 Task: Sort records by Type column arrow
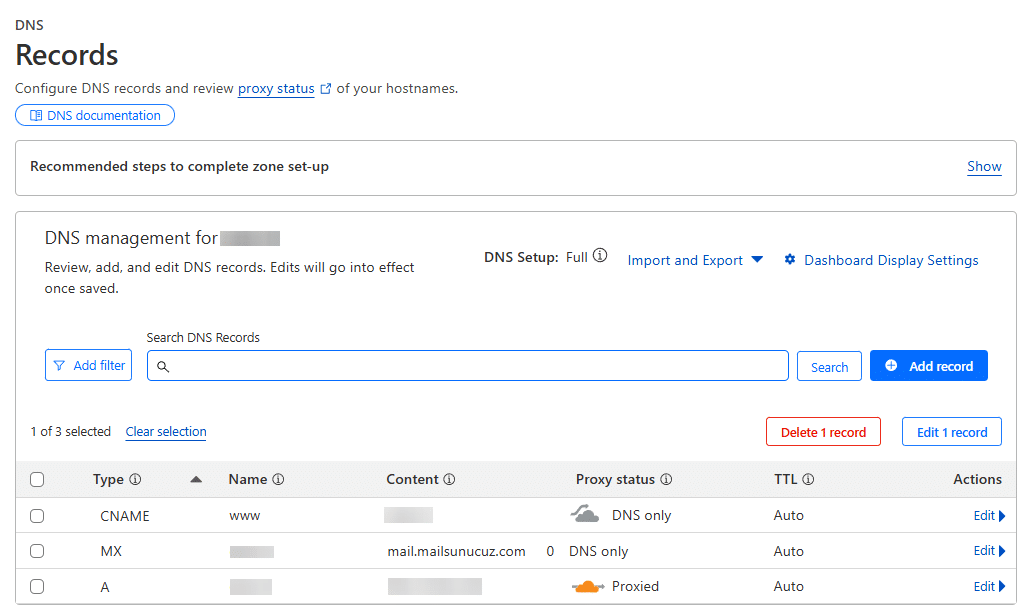(196, 480)
